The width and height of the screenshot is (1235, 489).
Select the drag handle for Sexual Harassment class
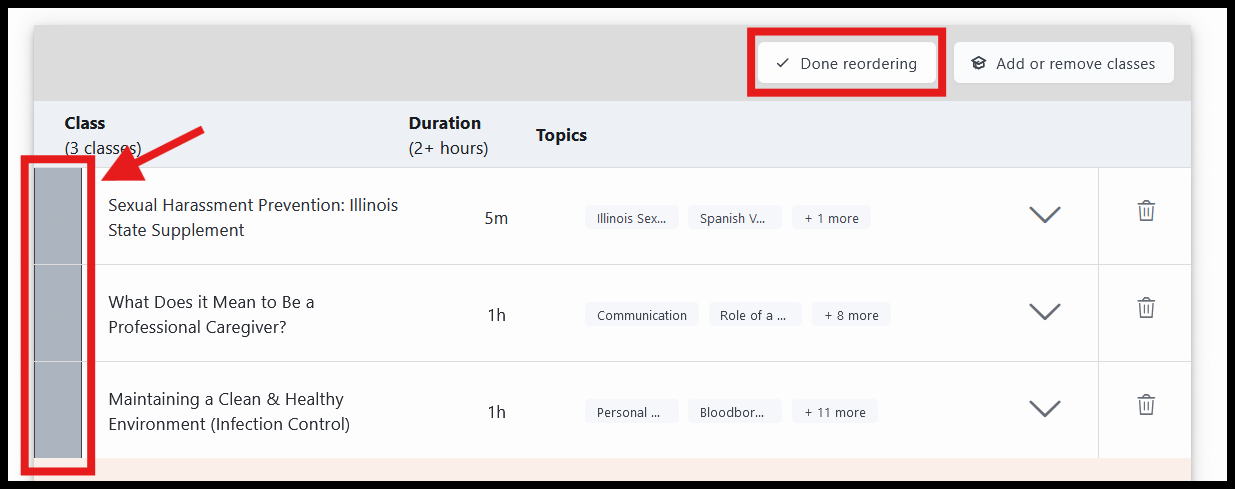(x=58, y=216)
